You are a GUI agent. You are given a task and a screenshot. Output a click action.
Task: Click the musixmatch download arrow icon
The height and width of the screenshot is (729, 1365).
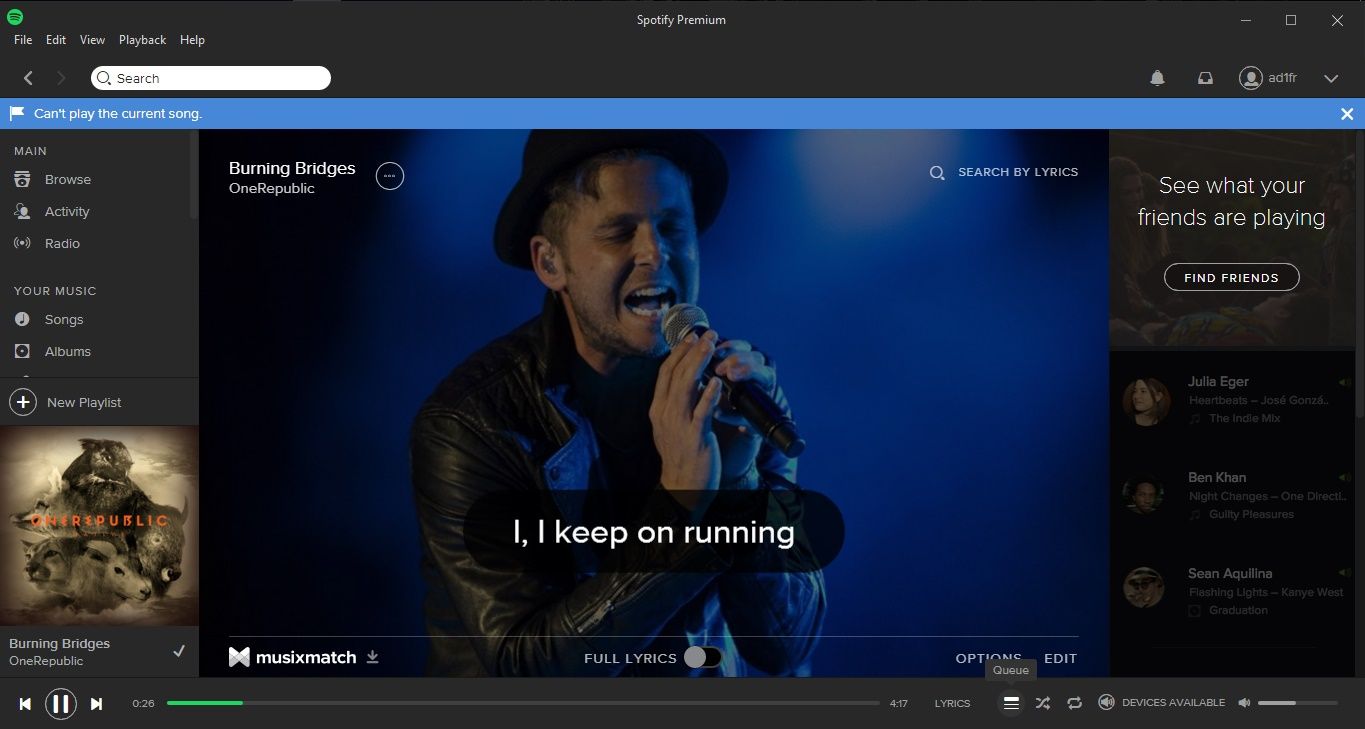(x=373, y=657)
